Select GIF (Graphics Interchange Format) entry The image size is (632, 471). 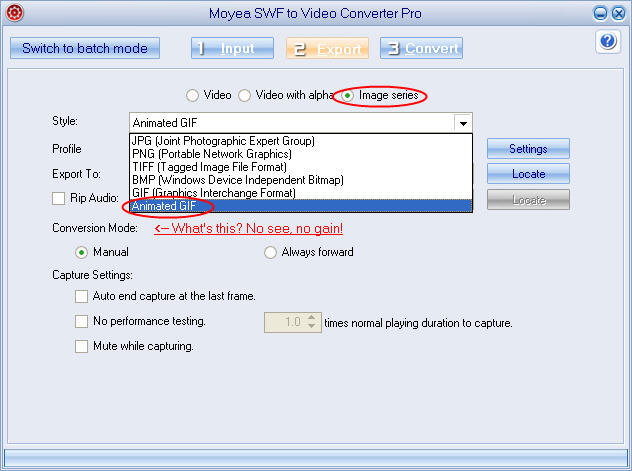click(x=301, y=193)
